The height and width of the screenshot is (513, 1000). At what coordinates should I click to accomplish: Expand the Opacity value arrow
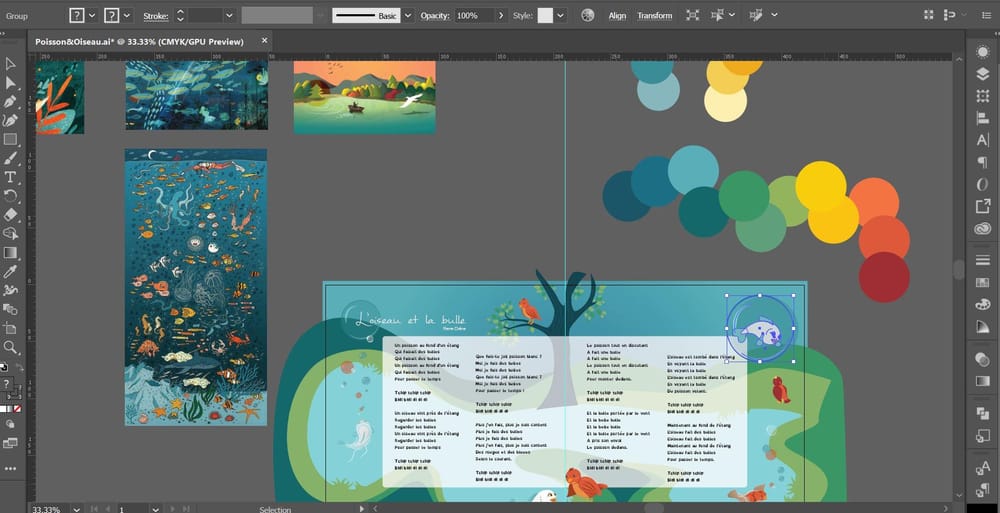(501, 15)
